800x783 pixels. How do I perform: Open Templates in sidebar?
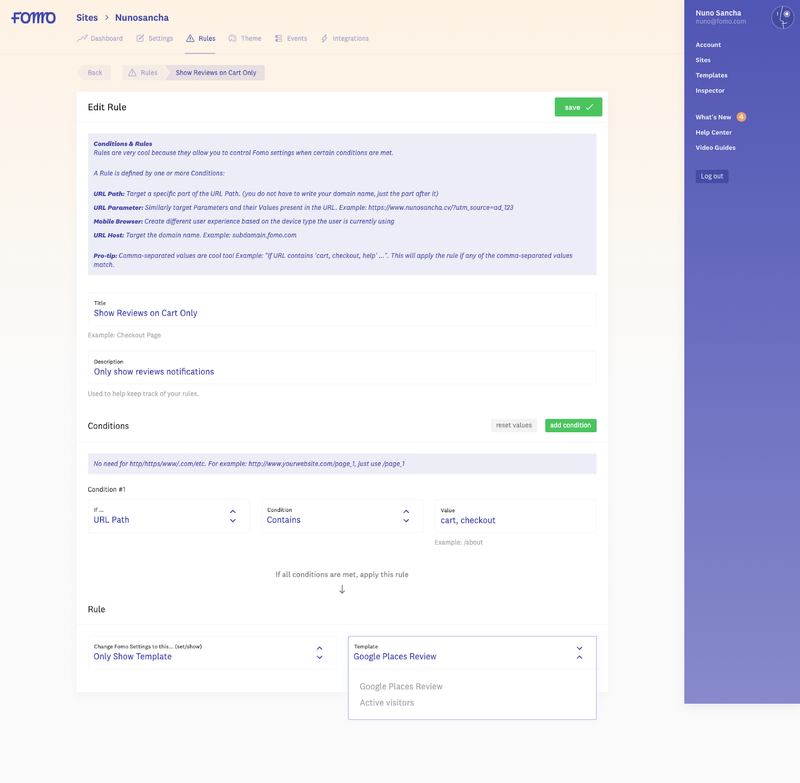click(x=711, y=75)
